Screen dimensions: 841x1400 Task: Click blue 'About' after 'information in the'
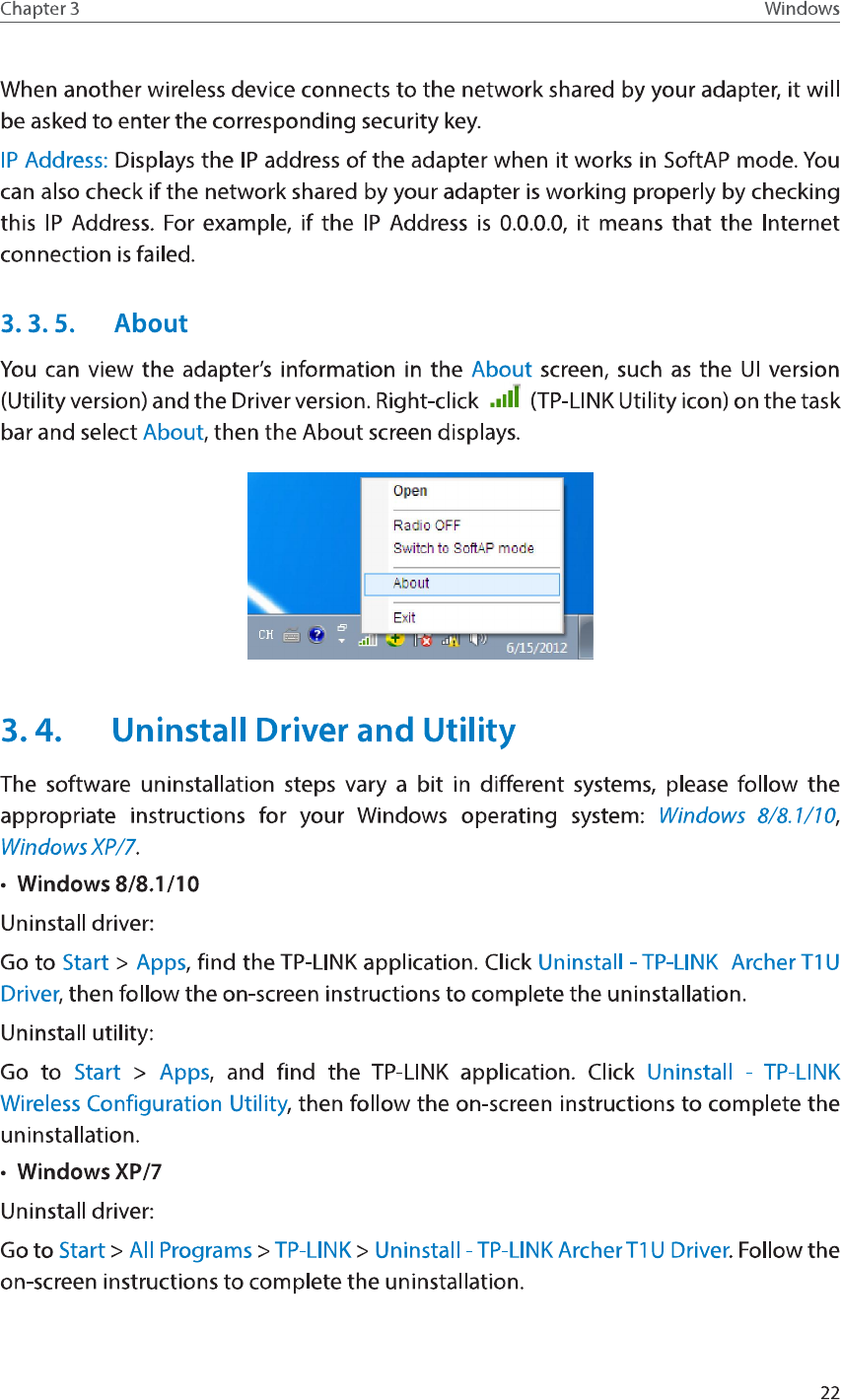502,370
